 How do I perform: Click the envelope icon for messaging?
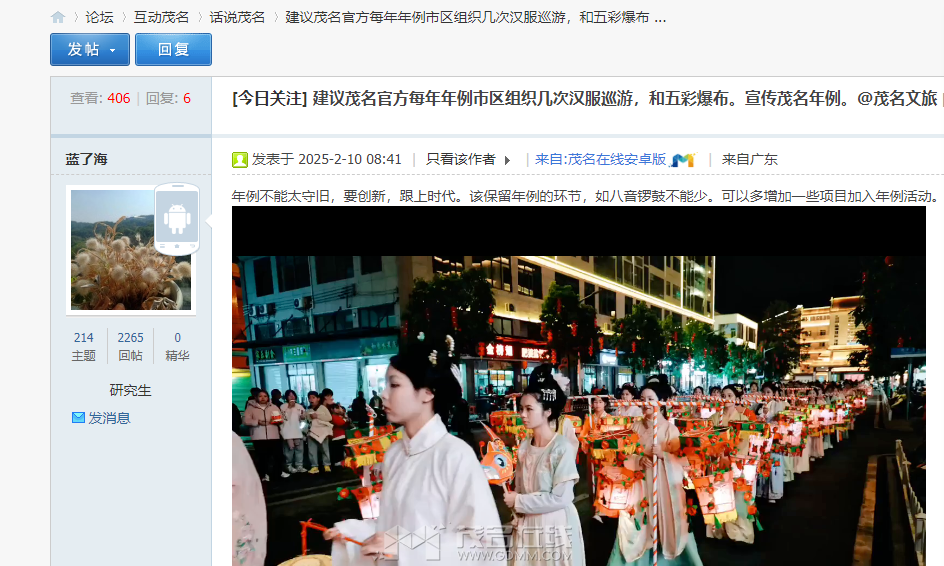coord(78,418)
